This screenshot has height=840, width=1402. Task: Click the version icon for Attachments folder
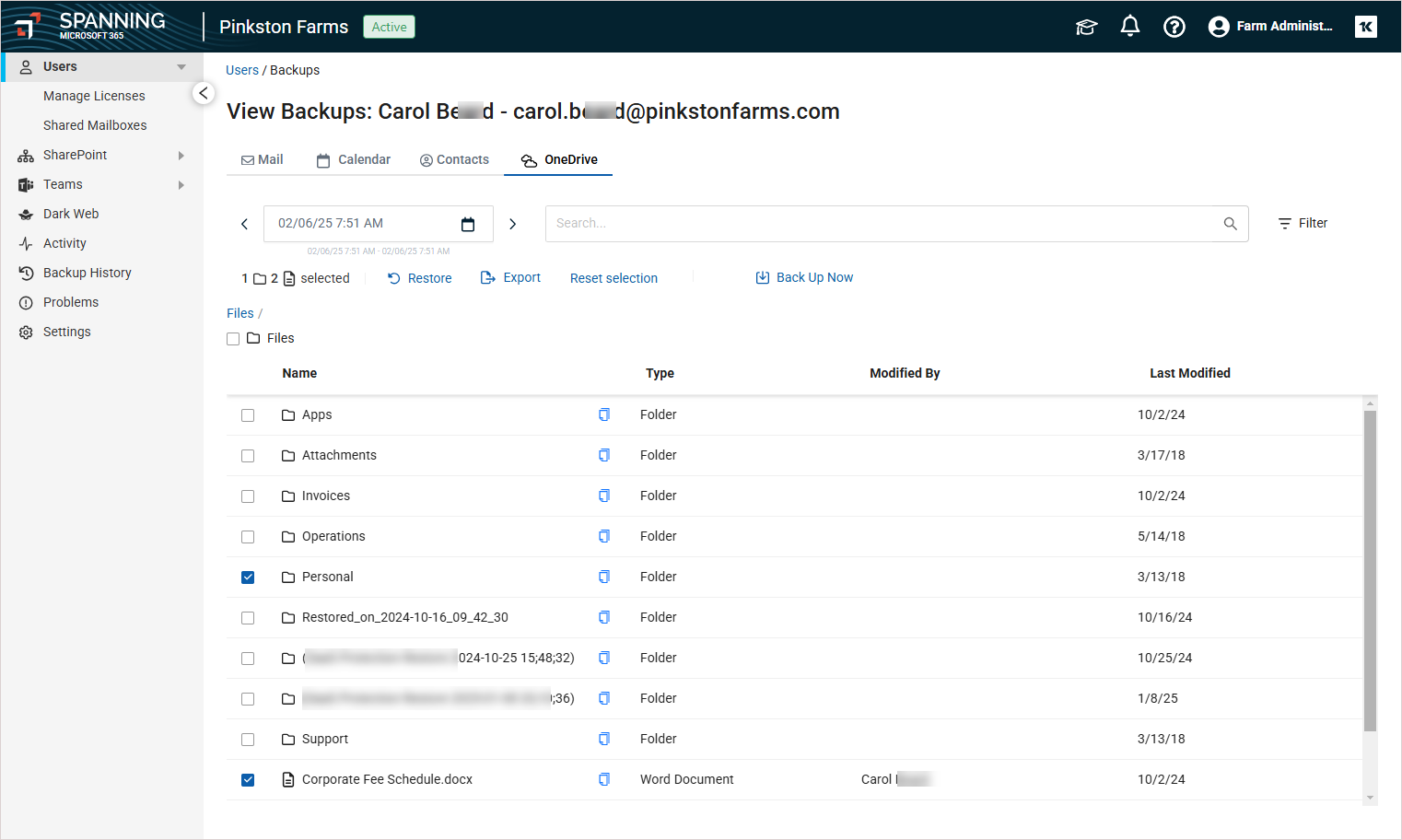point(604,455)
